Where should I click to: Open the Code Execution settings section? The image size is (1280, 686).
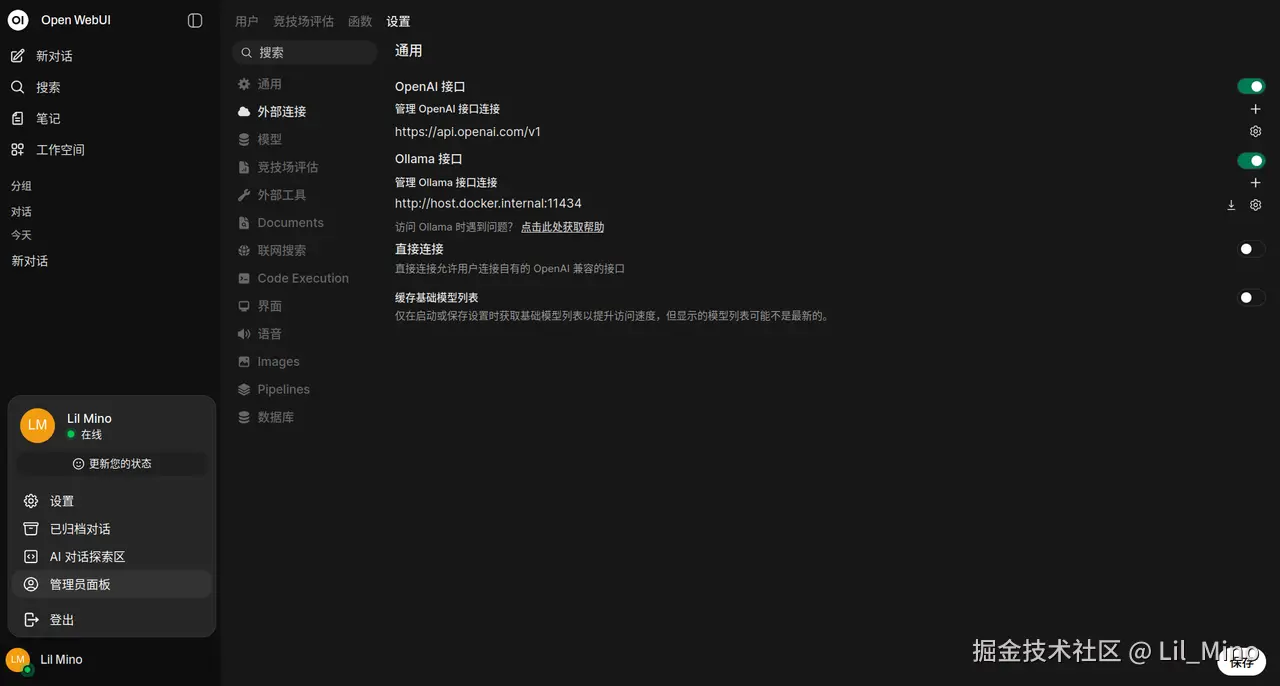coord(302,278)
